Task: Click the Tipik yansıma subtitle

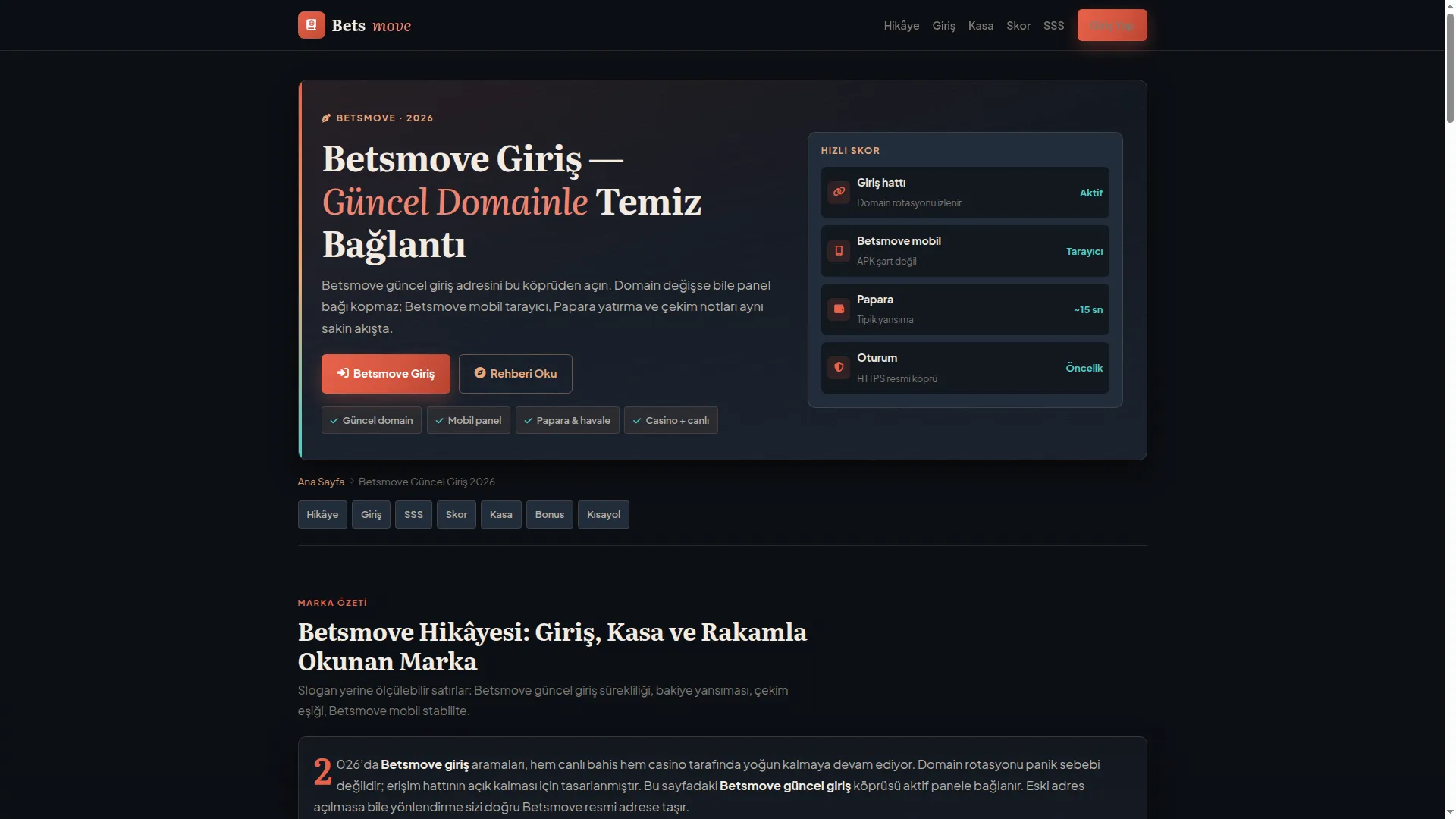Action: tap(885, 320)
